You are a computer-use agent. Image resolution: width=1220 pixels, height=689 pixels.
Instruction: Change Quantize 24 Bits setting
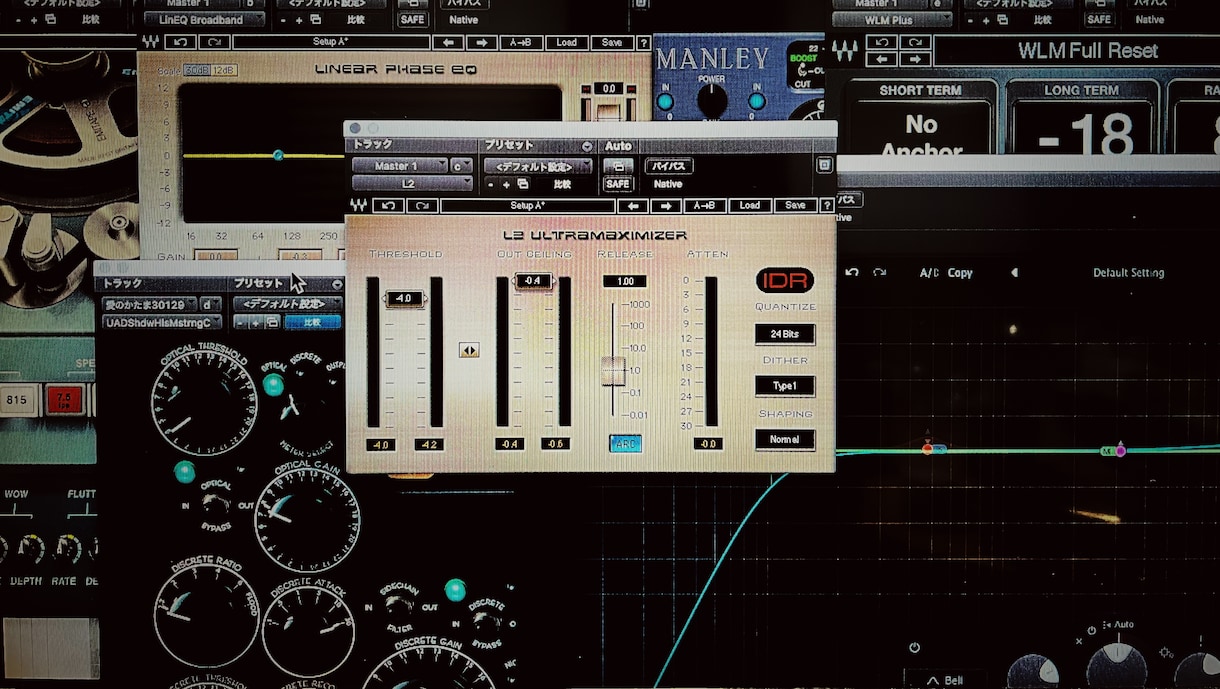(x=785, y=334)
